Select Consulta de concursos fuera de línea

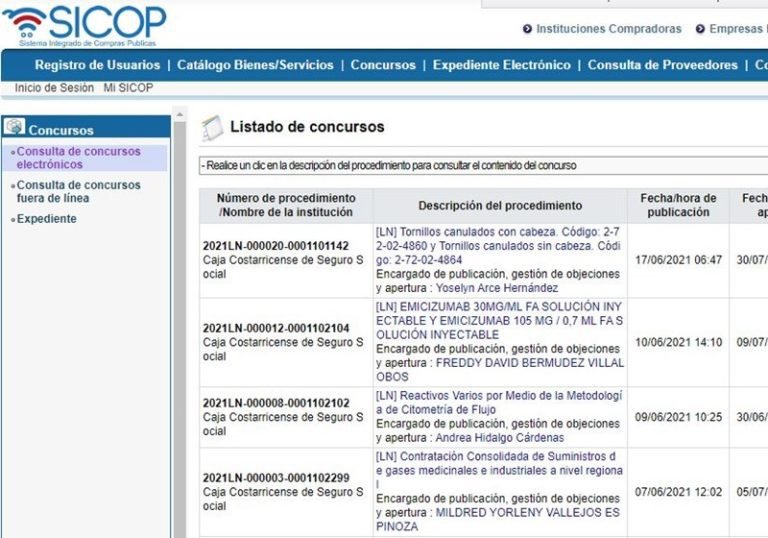pos(78,192)
